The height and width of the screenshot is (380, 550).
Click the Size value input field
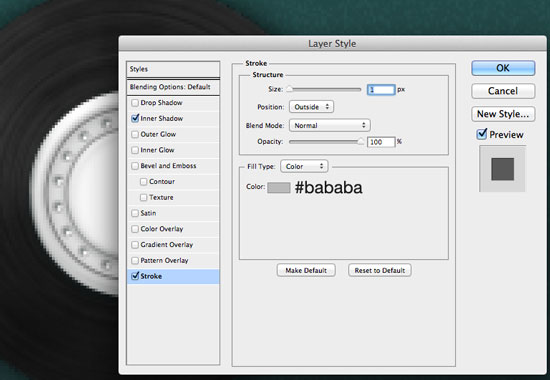coord(381,90)
